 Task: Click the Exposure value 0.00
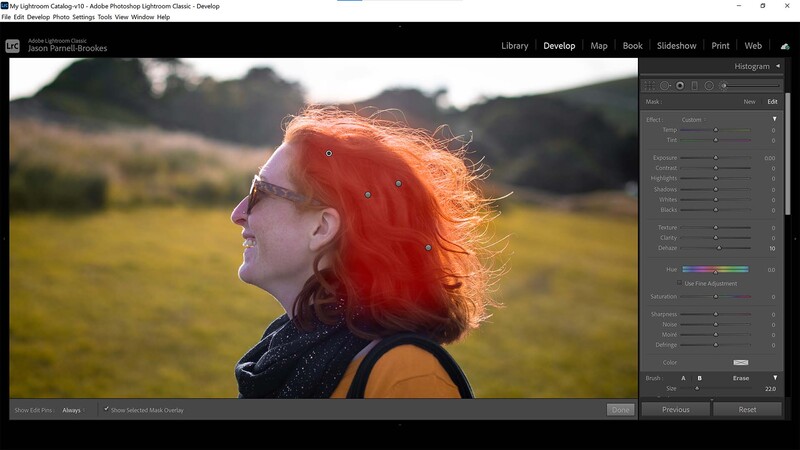(769, 158)
